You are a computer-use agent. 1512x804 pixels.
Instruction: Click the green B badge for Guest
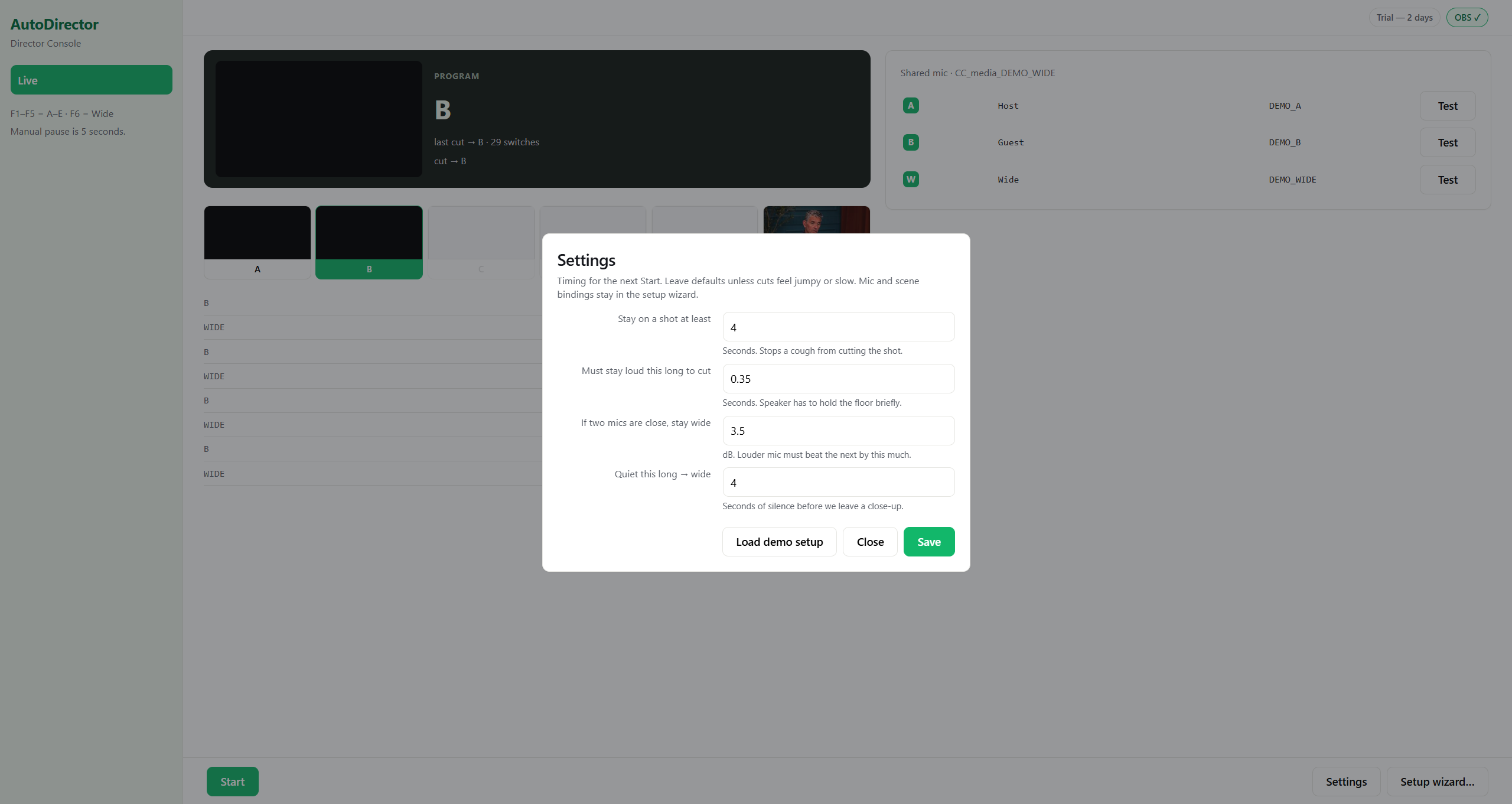[x=911, y=142]
